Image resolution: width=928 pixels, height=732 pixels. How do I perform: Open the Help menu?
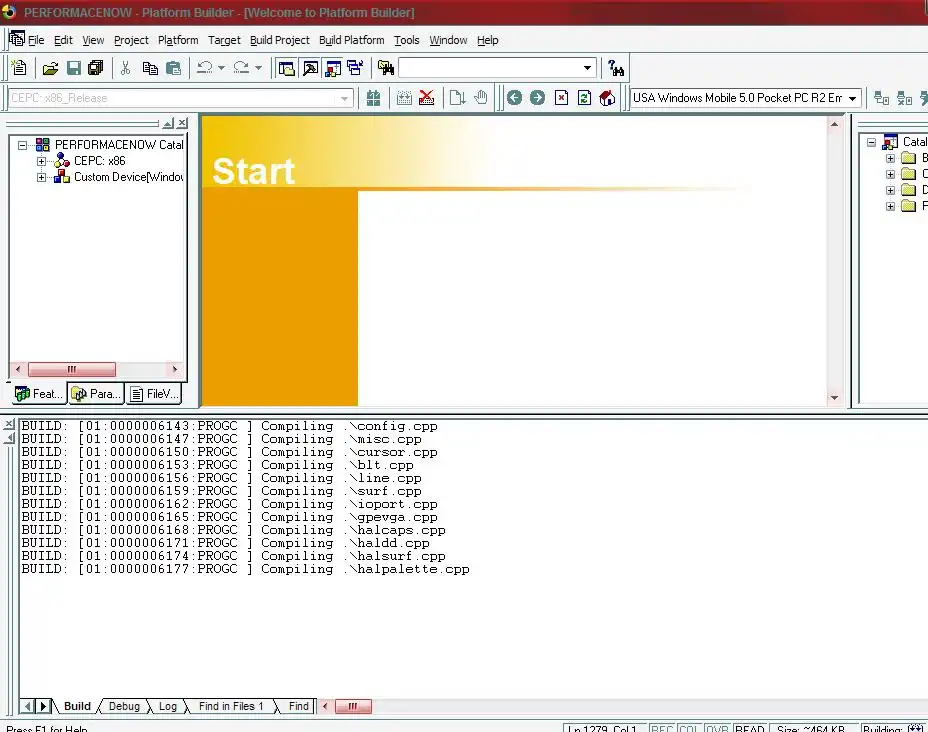pos(488,40)
